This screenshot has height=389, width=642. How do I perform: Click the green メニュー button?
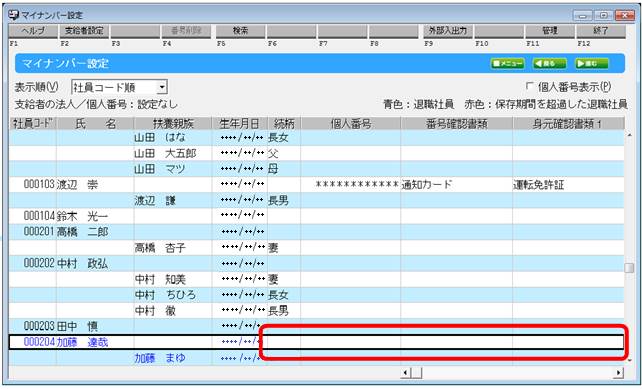(x=508, y=63)
